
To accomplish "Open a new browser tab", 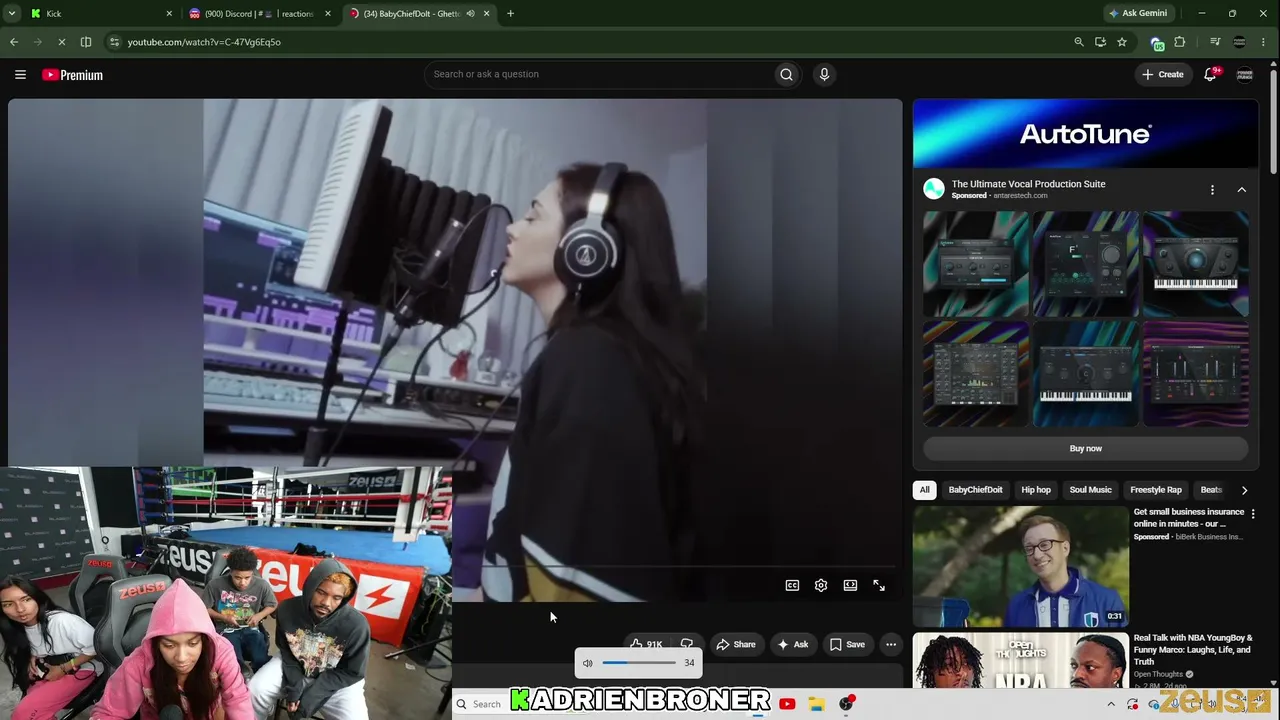I will 510,14.
